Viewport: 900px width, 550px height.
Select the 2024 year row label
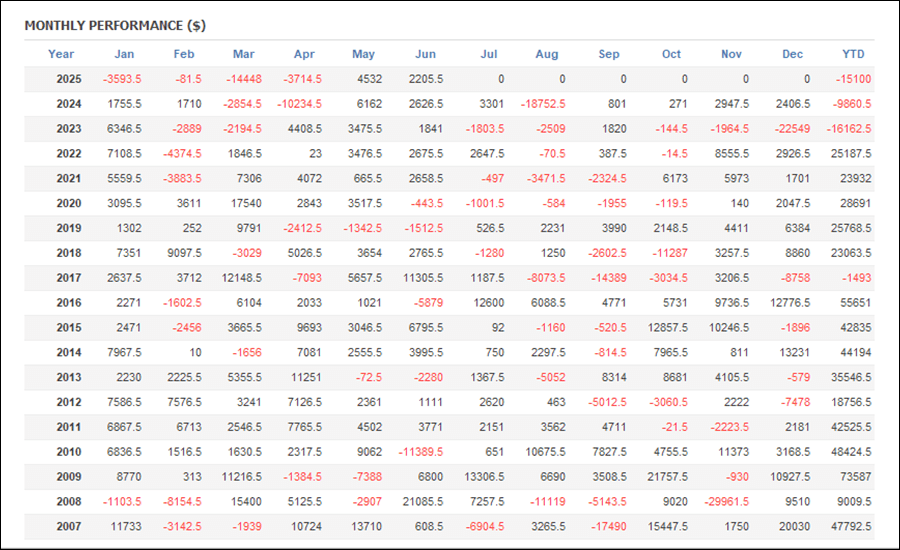(69, 104)
